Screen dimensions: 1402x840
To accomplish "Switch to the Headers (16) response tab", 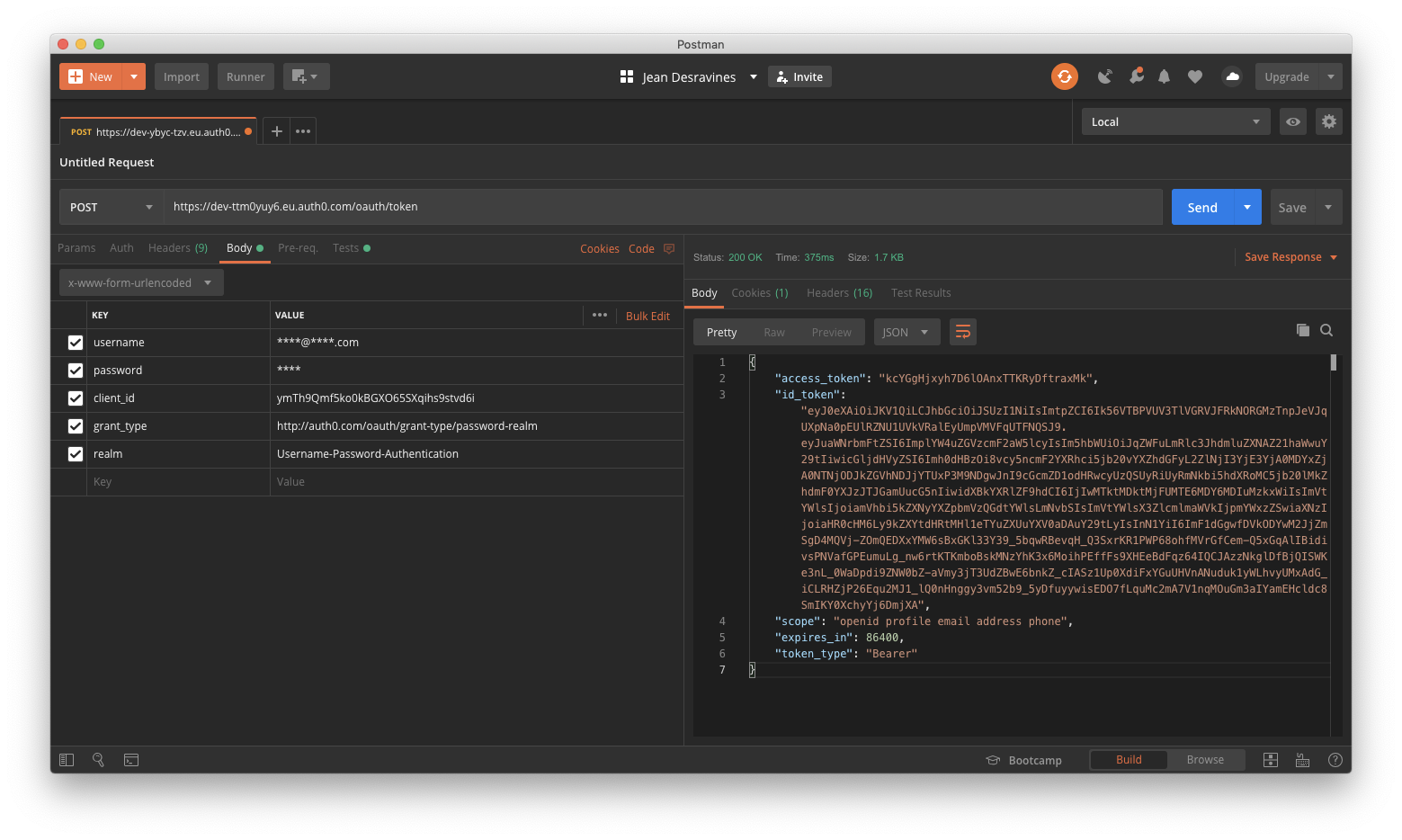I will tap(838, 292).
